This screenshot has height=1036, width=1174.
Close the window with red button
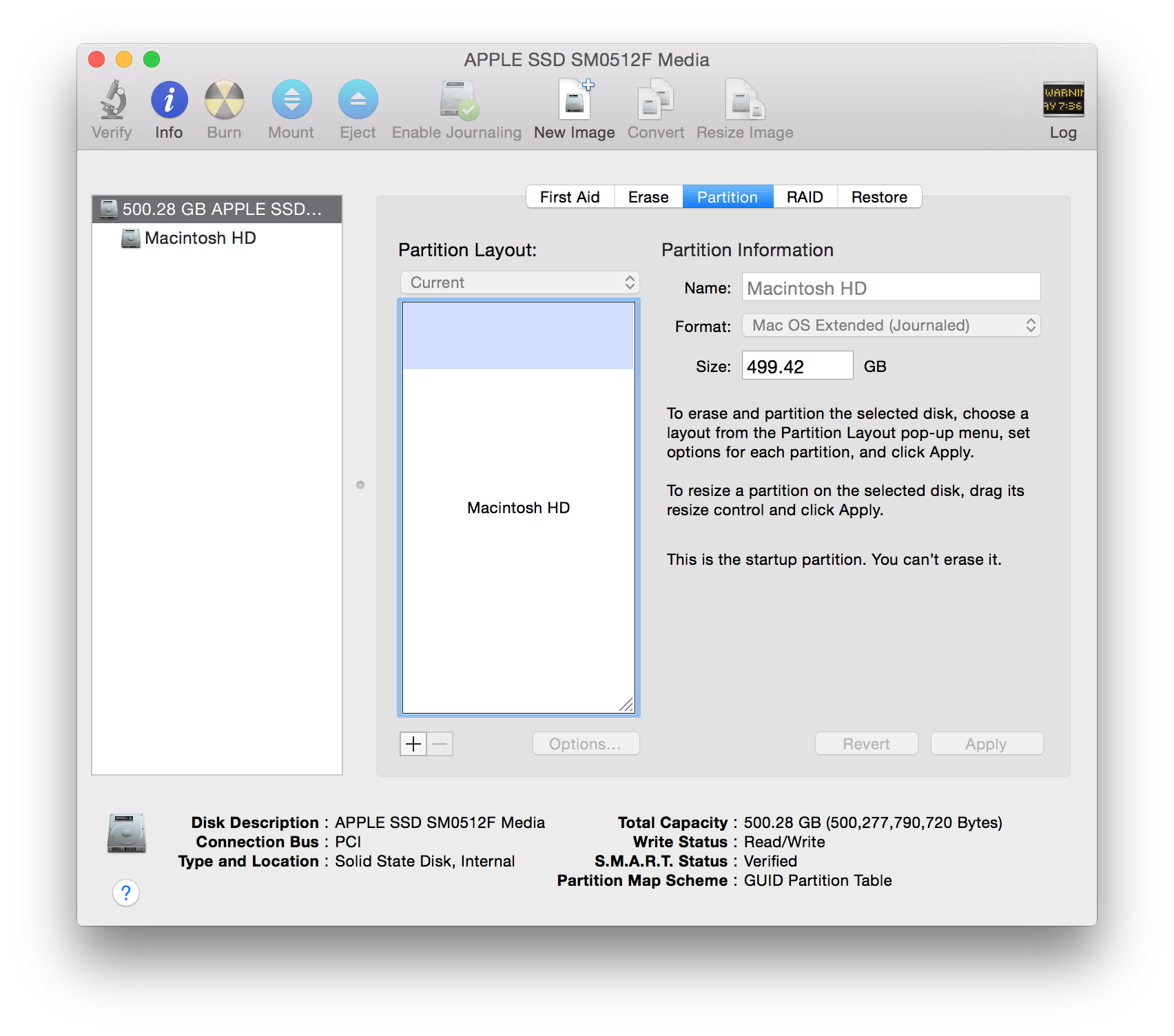click(96, 60)
